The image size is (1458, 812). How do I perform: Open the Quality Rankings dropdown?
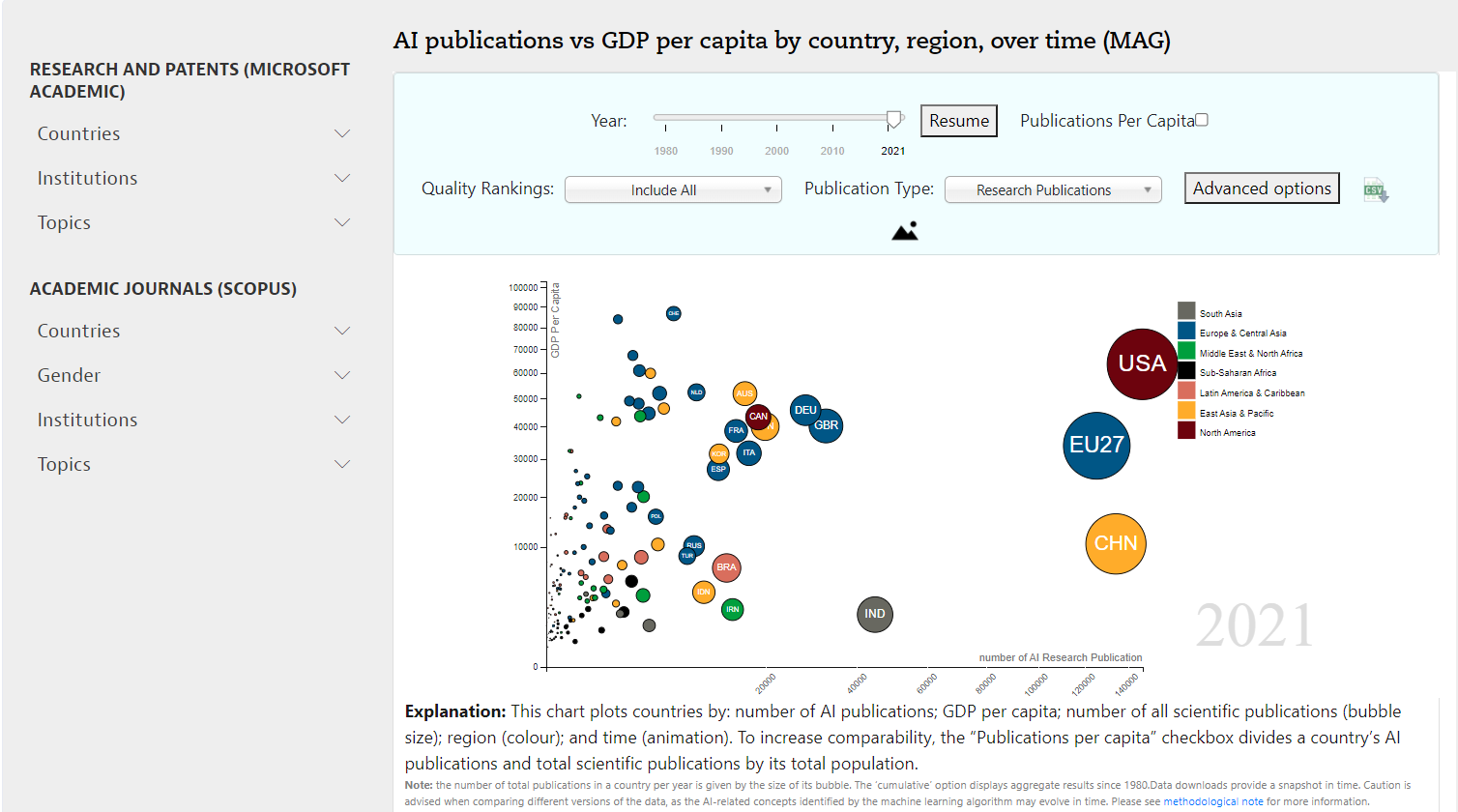(x=673, y=190)
